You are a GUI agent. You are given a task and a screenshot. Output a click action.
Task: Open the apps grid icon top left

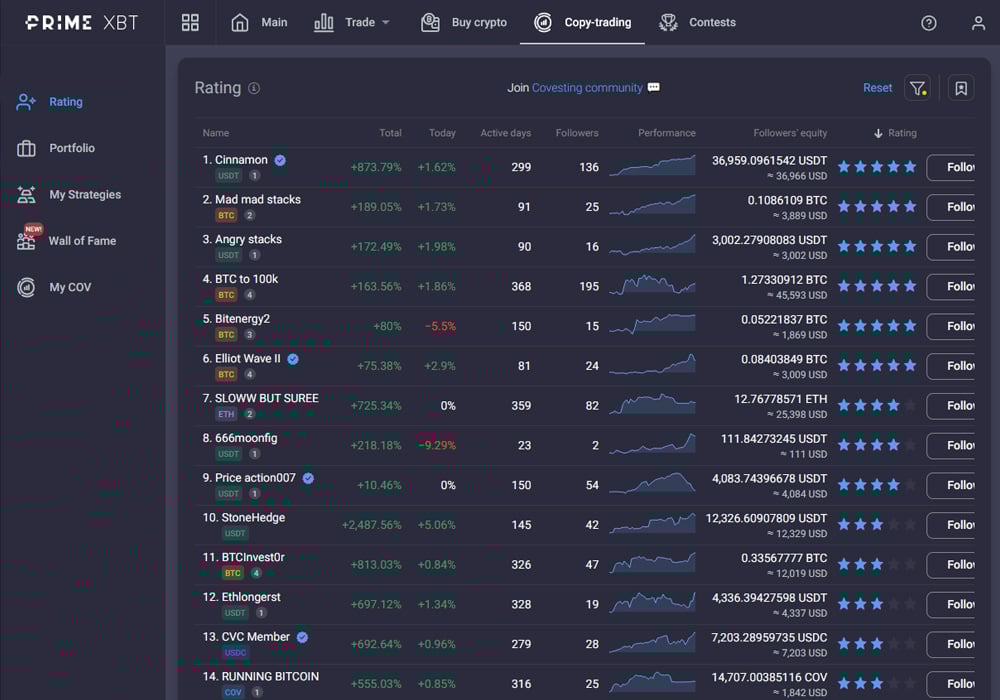(x=190, y=22)
